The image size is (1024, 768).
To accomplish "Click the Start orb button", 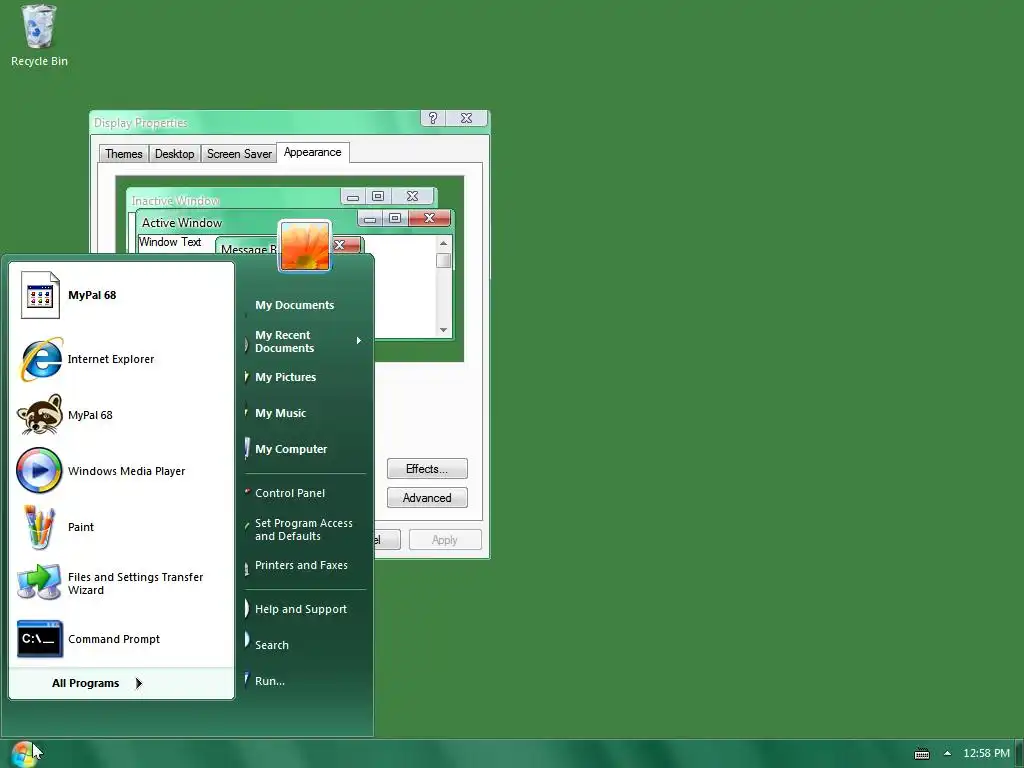I will (24, 753).
